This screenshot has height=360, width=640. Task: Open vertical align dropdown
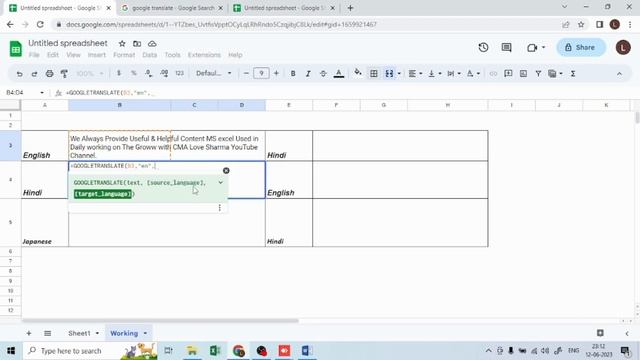(x=434, y=73)
